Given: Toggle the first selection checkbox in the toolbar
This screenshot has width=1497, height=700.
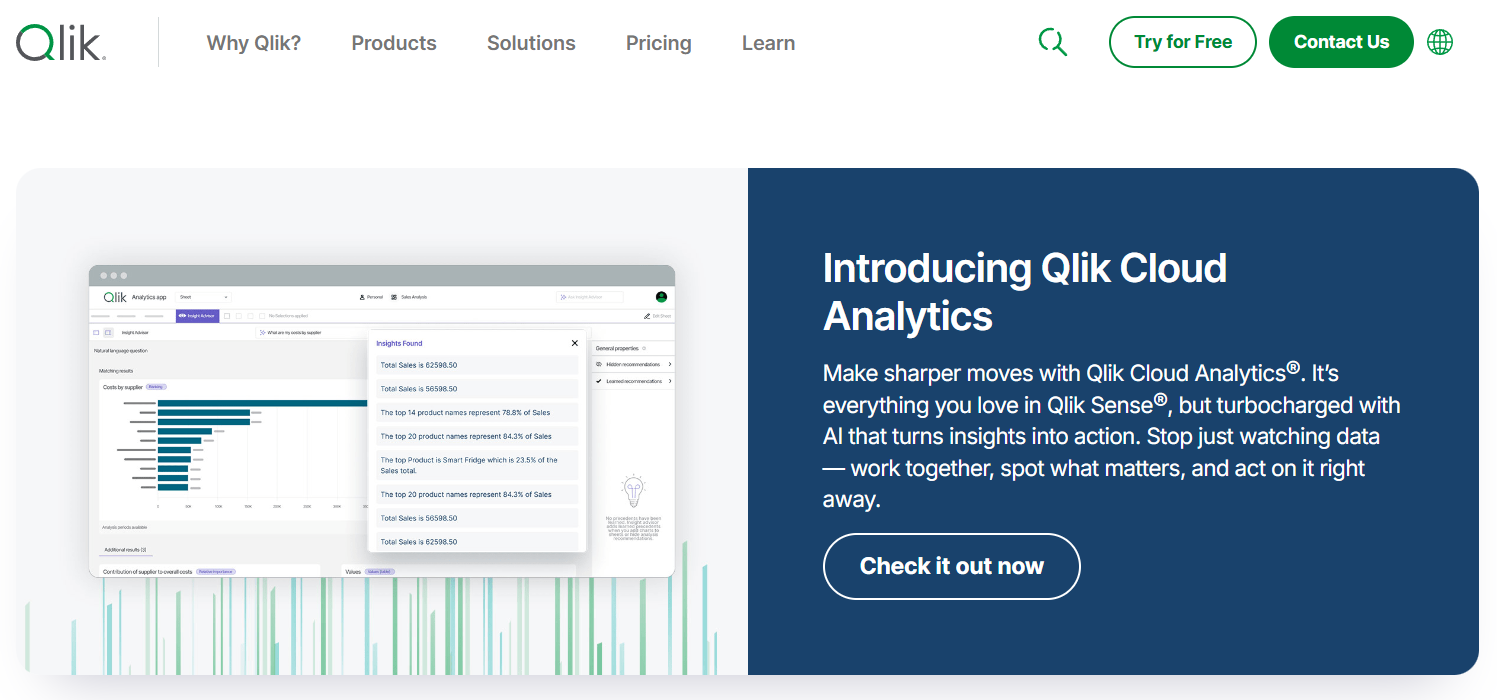Looking at the screenshot, I should (x=226, y=316).
